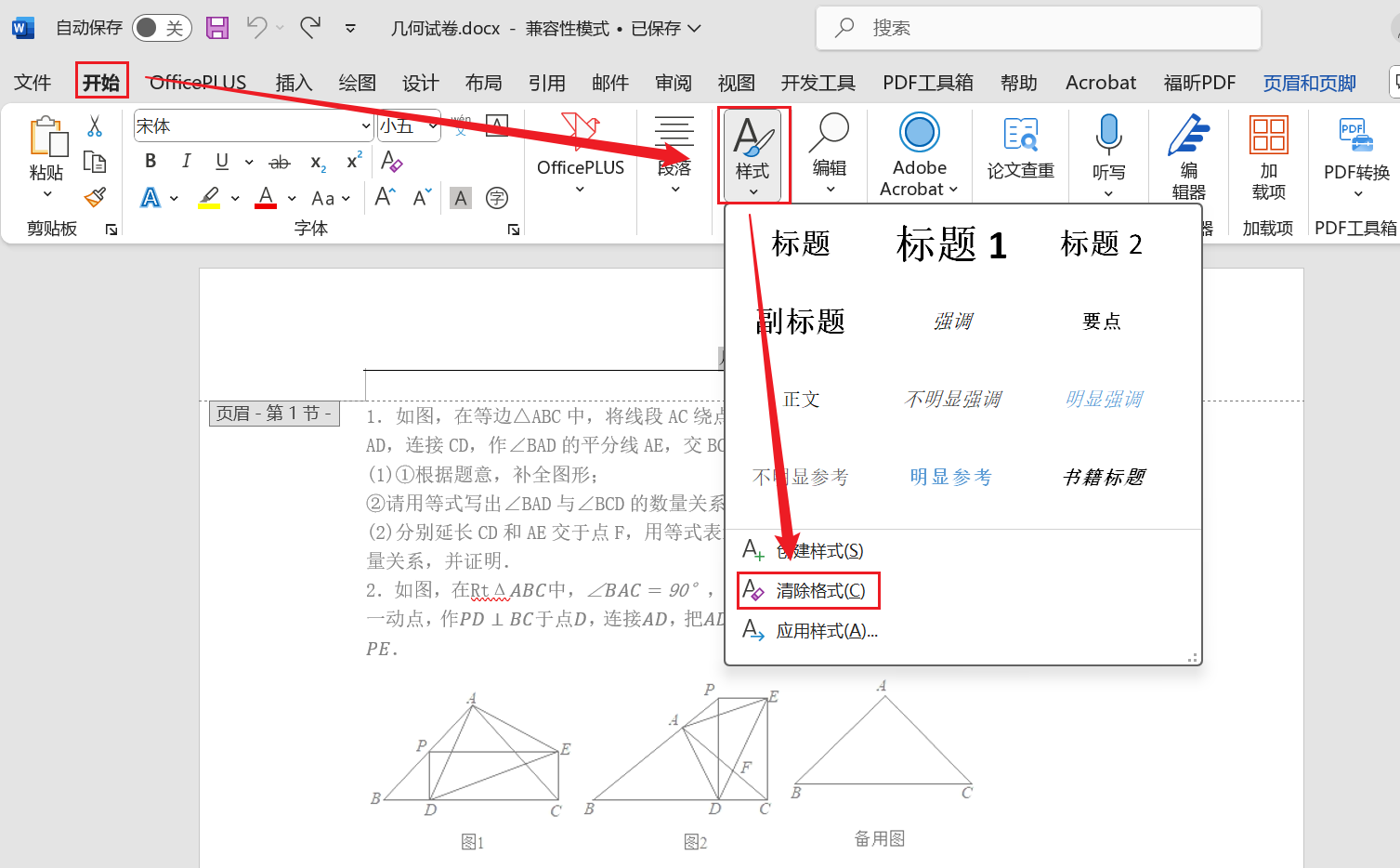
Task: Save the document with the floppy icon
Action: [217, 28]
